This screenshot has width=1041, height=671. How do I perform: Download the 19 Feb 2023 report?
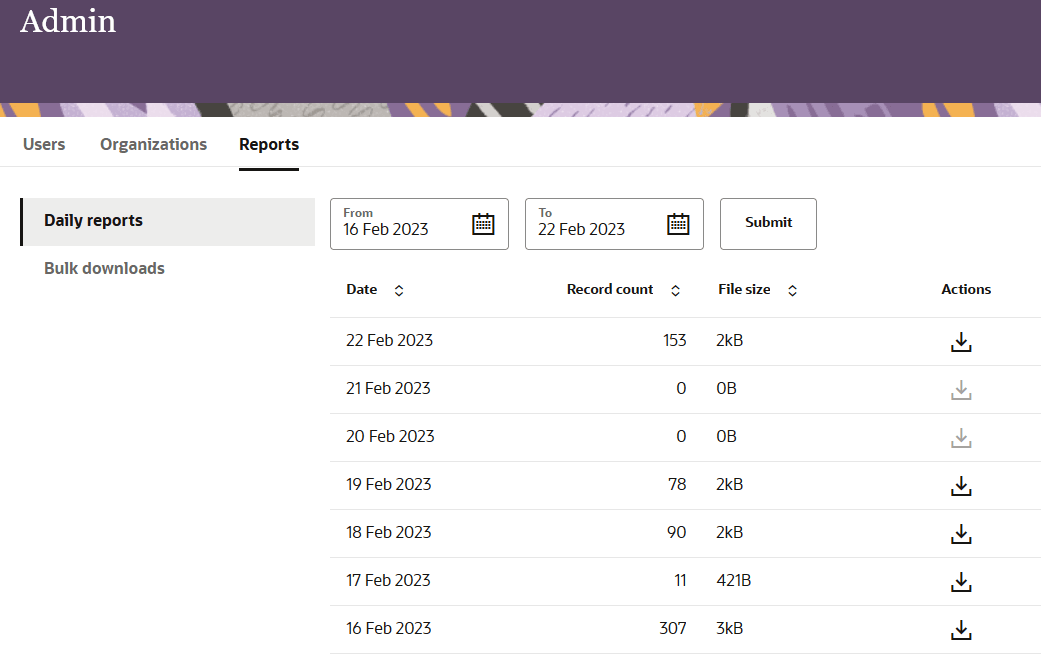point(961,485)
